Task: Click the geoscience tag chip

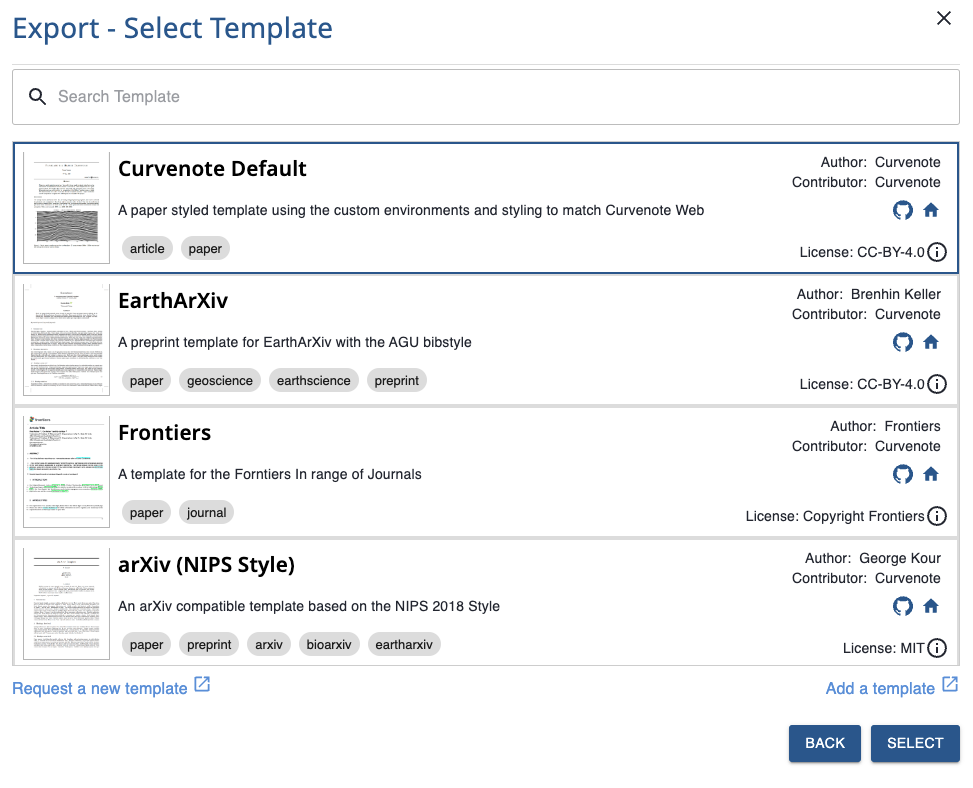Action: tap(220, 381)
